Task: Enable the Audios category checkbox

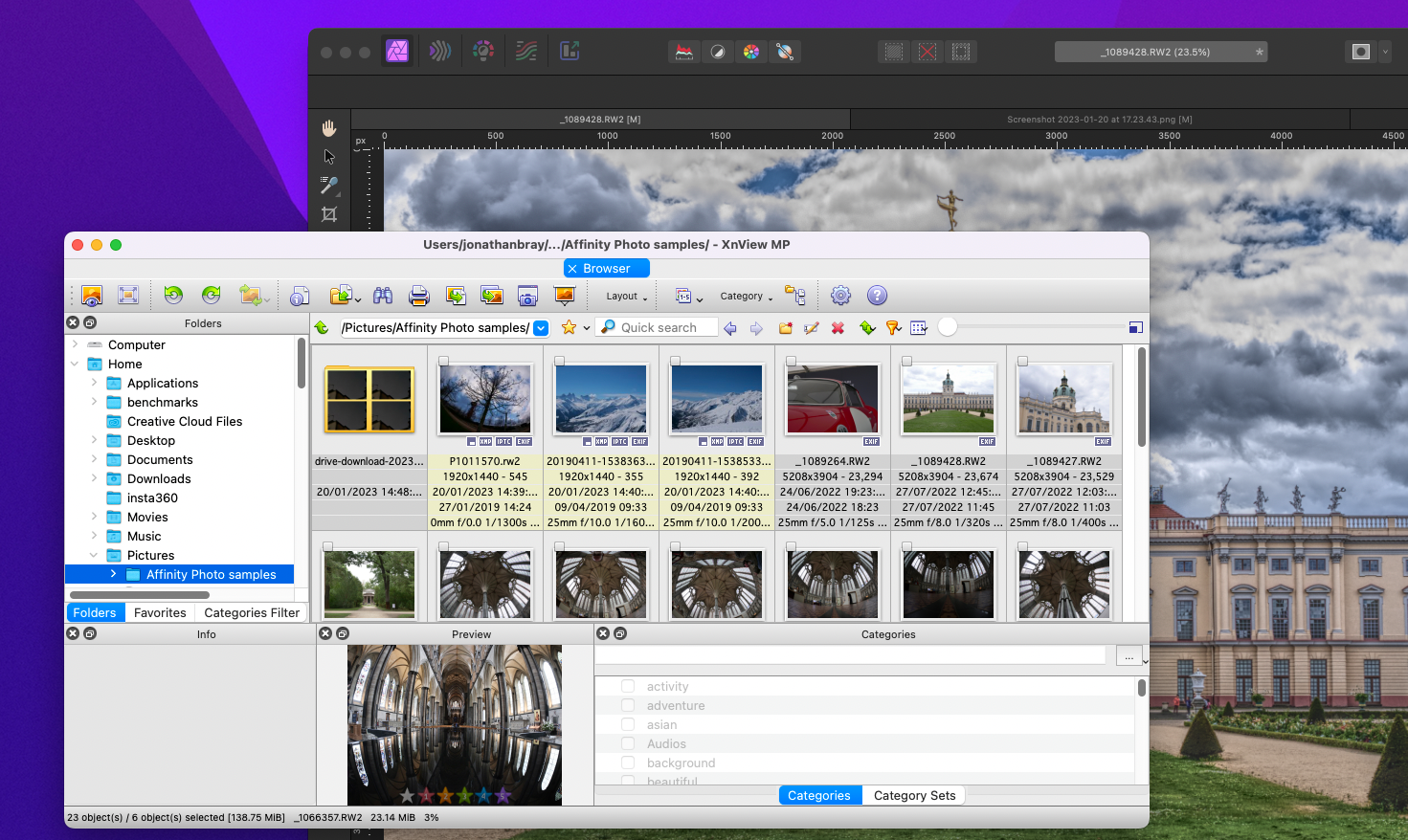Action: (x=628, y=743)
